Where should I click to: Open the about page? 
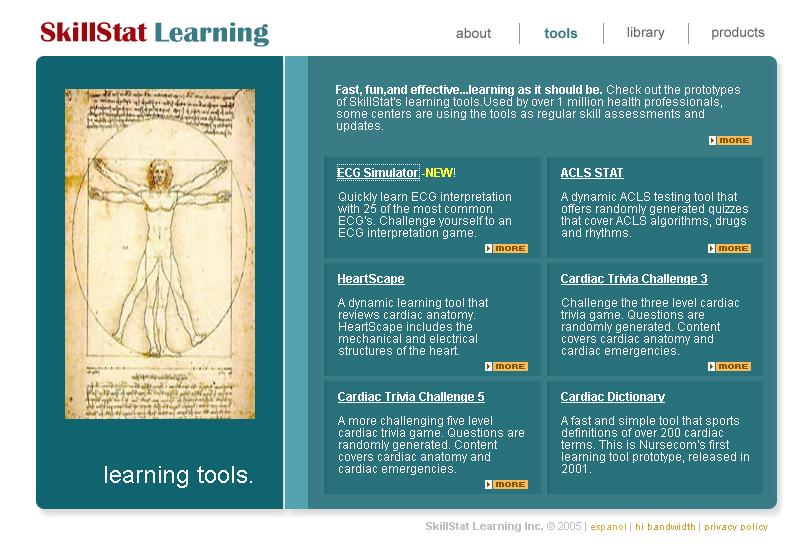pos(473,33)
